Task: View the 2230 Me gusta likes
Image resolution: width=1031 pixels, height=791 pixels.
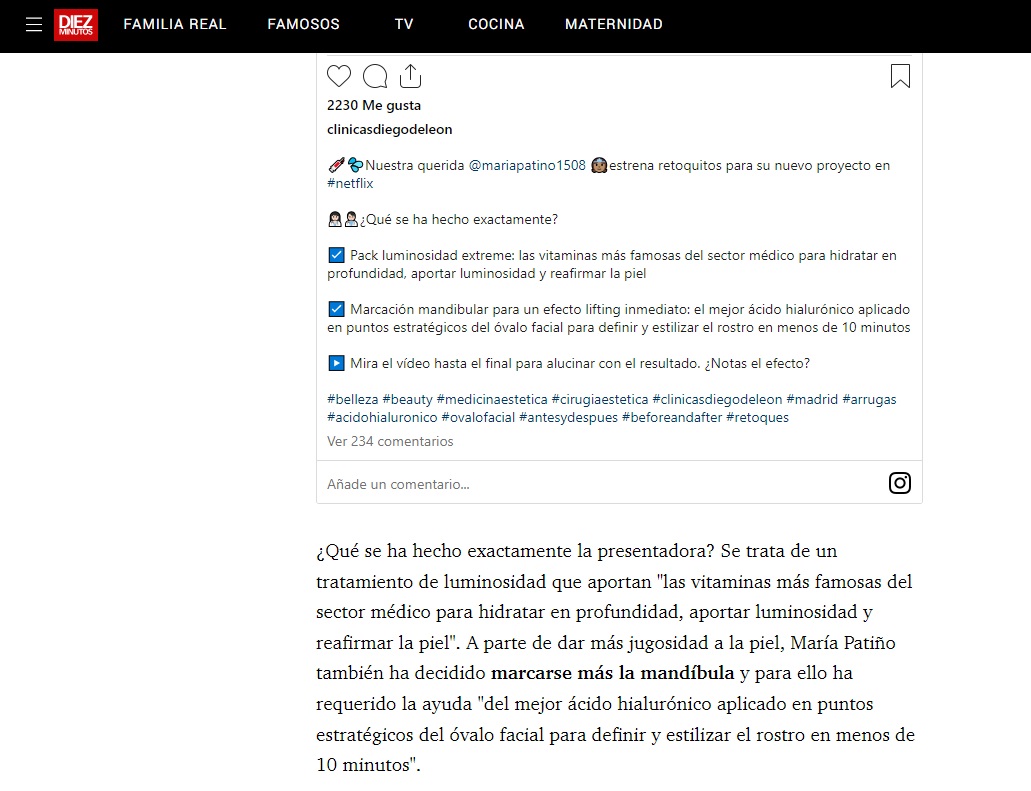Action: pyautogui.click(x=374, y=105)
